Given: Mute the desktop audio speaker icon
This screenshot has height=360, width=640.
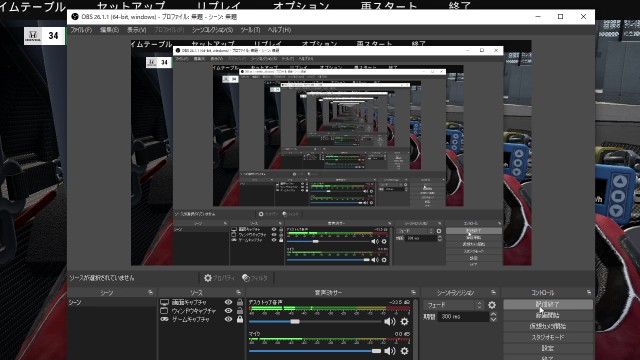Looking at the screenshot, I should click(x=390, y=322).
